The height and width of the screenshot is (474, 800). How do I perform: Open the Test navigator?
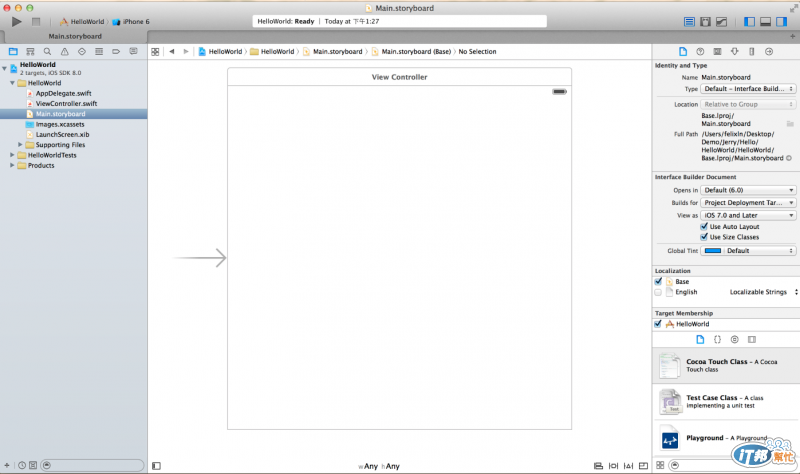(x=82, y=52)
